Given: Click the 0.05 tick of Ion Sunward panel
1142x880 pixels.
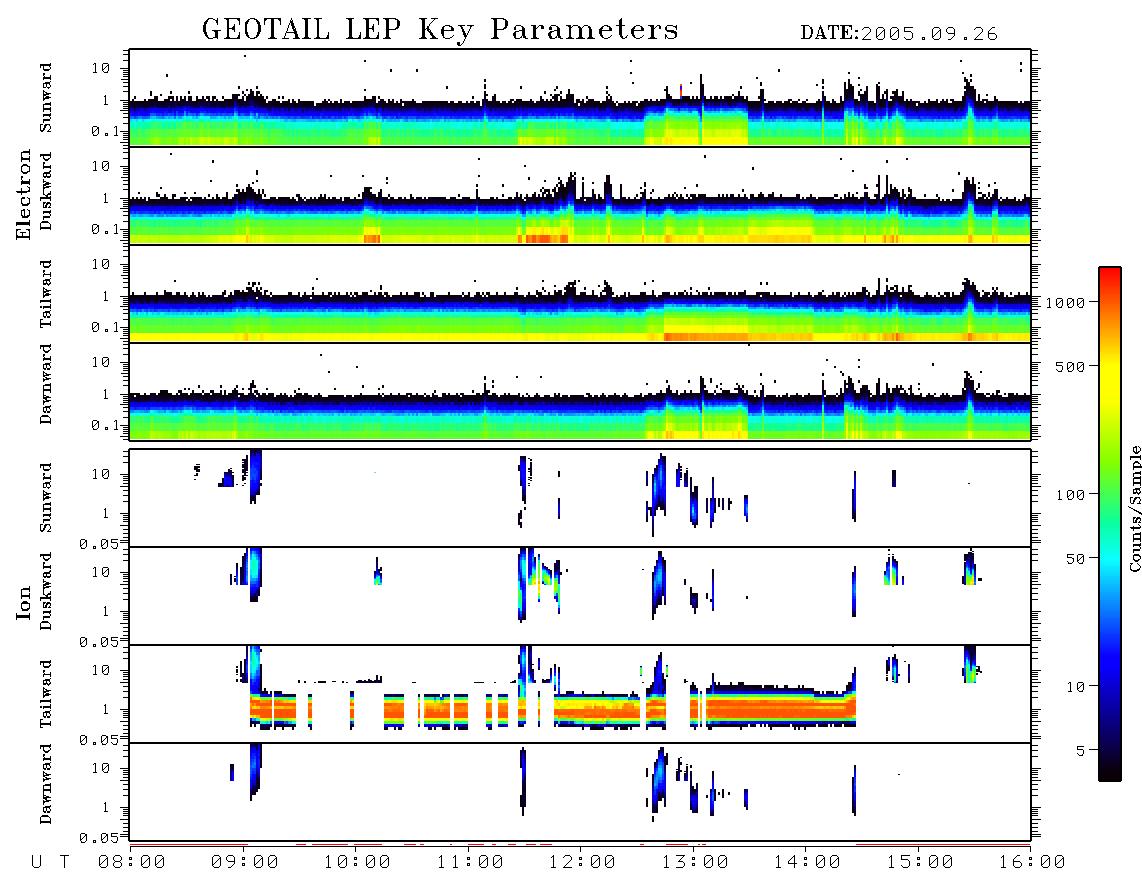Looking at the screenshot, I should point(98,544).
